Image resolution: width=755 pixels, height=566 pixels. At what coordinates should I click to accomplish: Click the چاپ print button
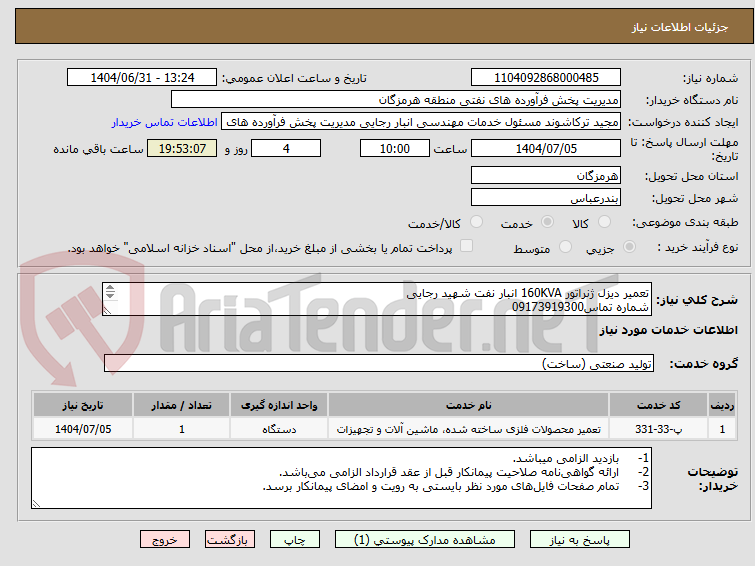(295, 540)
